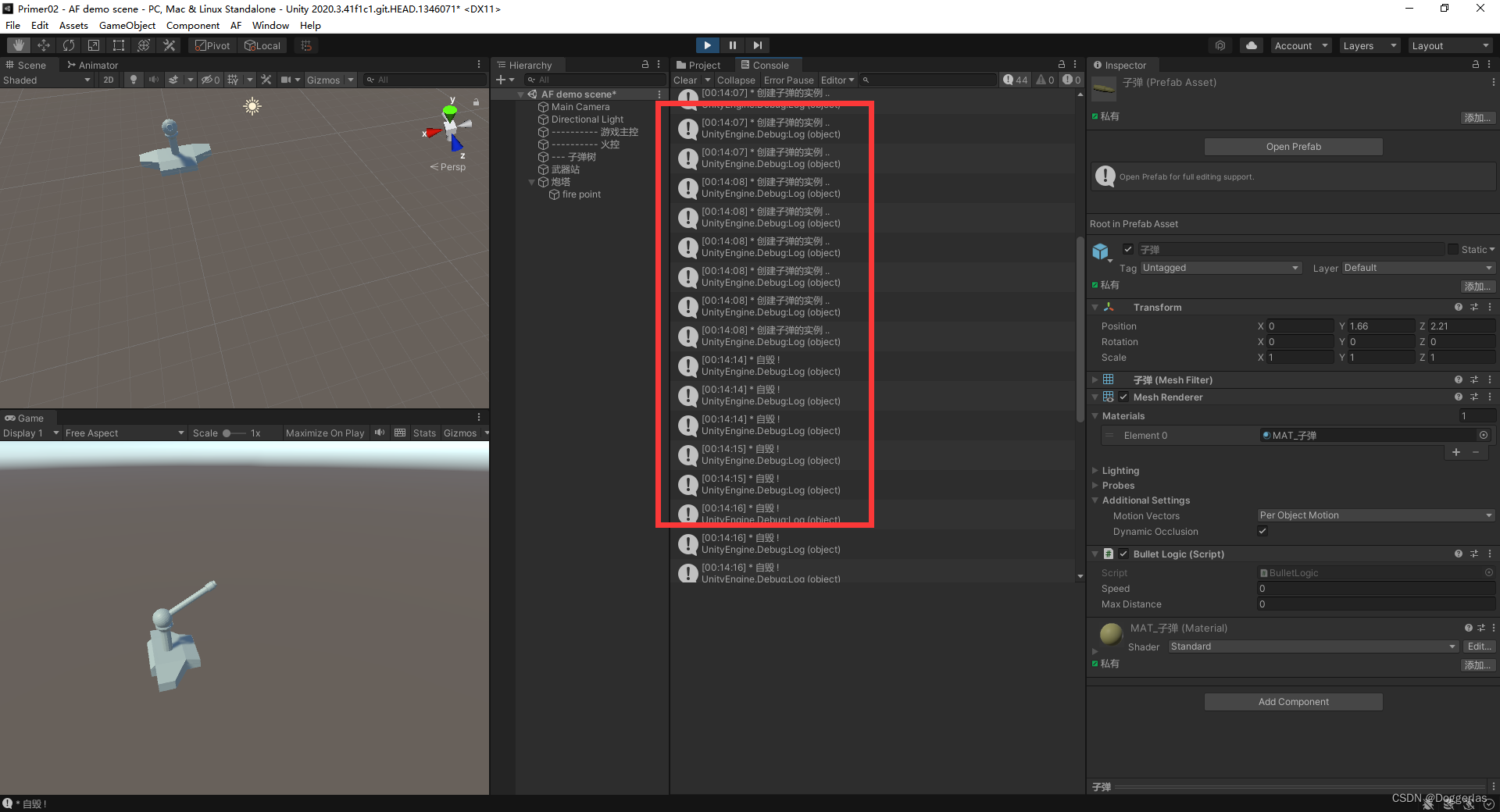1500x812 pixels.
Task: Open Shaded draw mode dropdown
Action: point(47,80)
